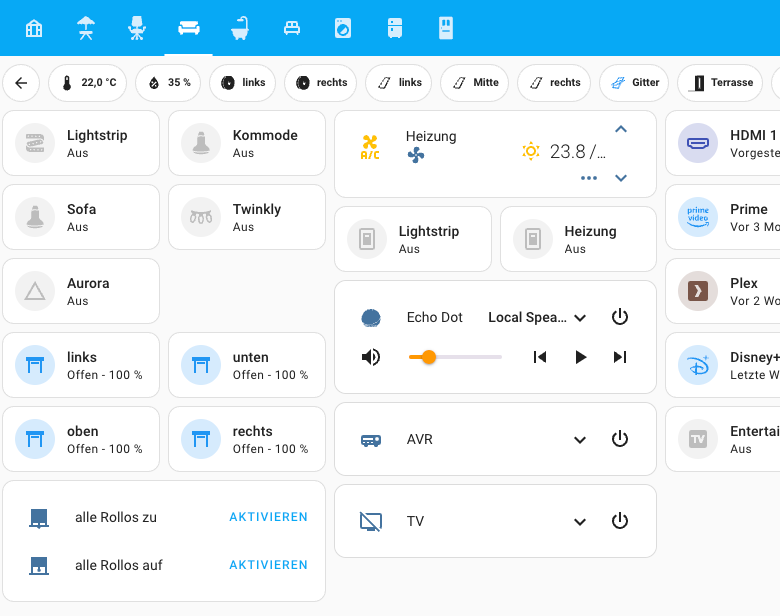Expand the TV source dropdown chevron
This screenshot has width=780, height=616.
[579, 521]
